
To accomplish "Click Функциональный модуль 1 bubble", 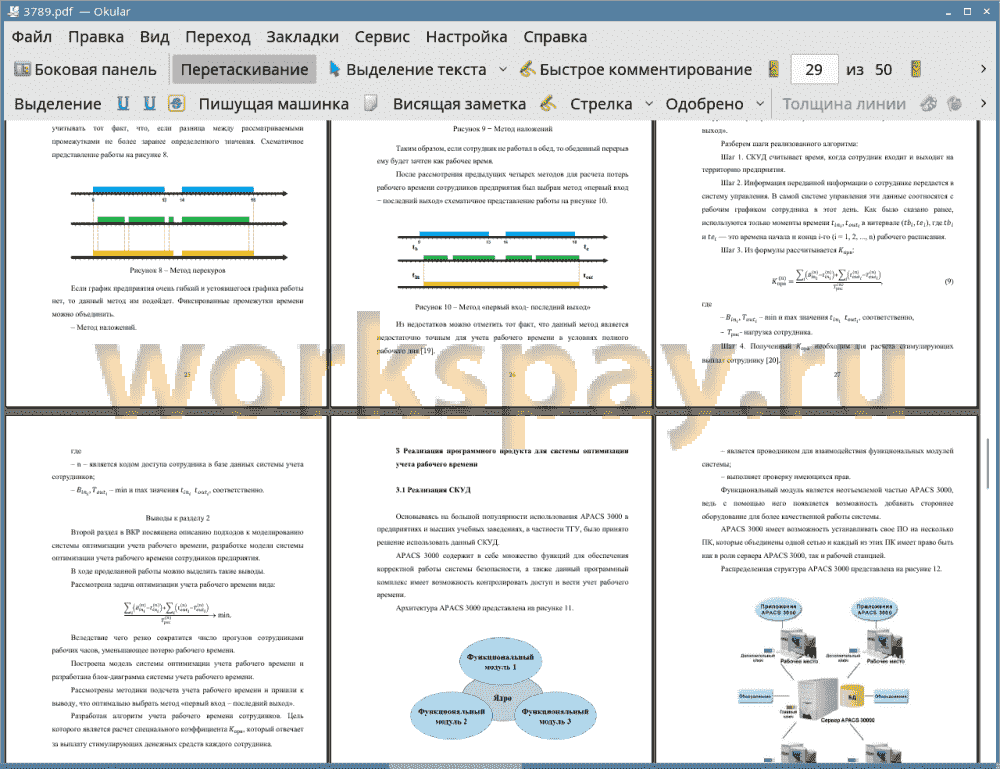I will coord(501,662).
